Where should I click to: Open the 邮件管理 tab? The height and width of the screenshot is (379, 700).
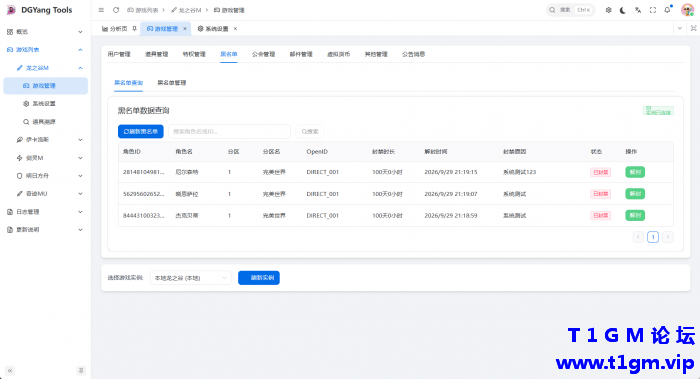(x=301, y=54)
